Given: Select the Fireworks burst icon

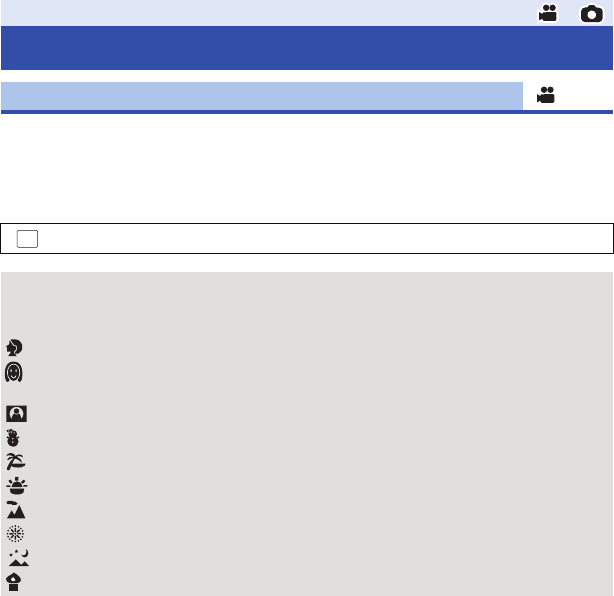Looking at the screenshot, I should coord(15,534).
